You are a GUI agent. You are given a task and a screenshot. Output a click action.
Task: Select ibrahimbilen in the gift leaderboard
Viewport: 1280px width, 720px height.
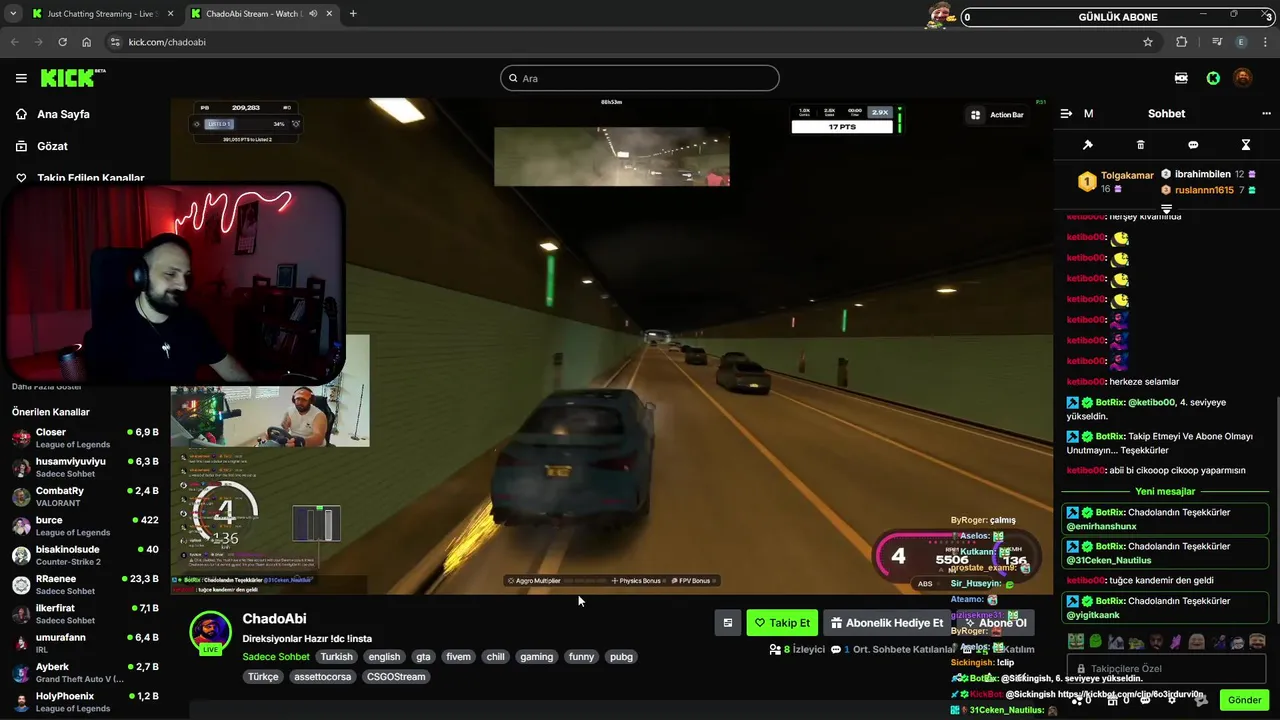point(1203,174)
